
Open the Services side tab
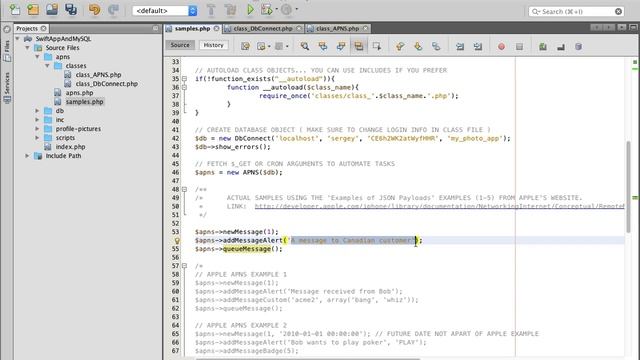(x=7, y=88)
